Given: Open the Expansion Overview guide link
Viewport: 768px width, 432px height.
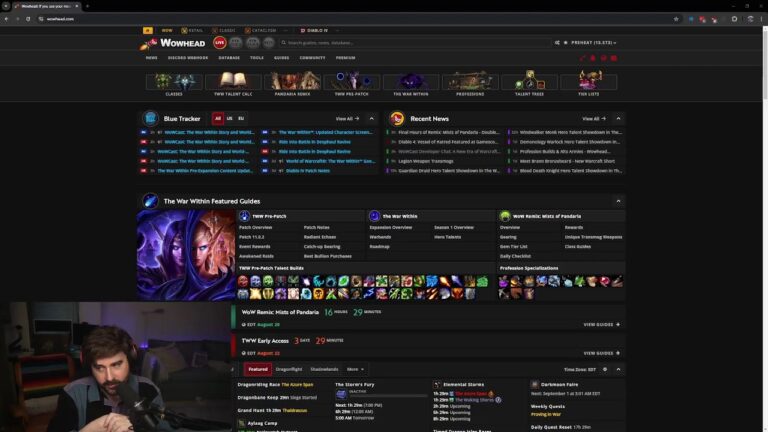Looking at the screenshot, I should (x=390, y=227).
